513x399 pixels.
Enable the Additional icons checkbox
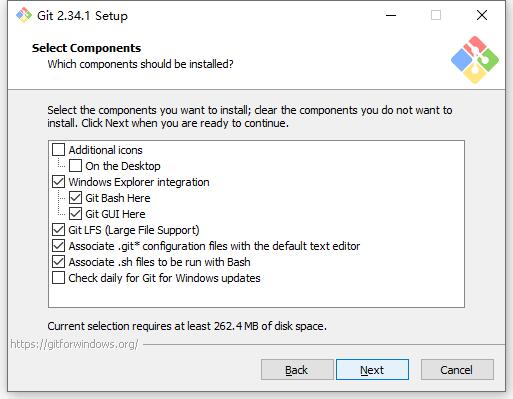coord(58,150)
